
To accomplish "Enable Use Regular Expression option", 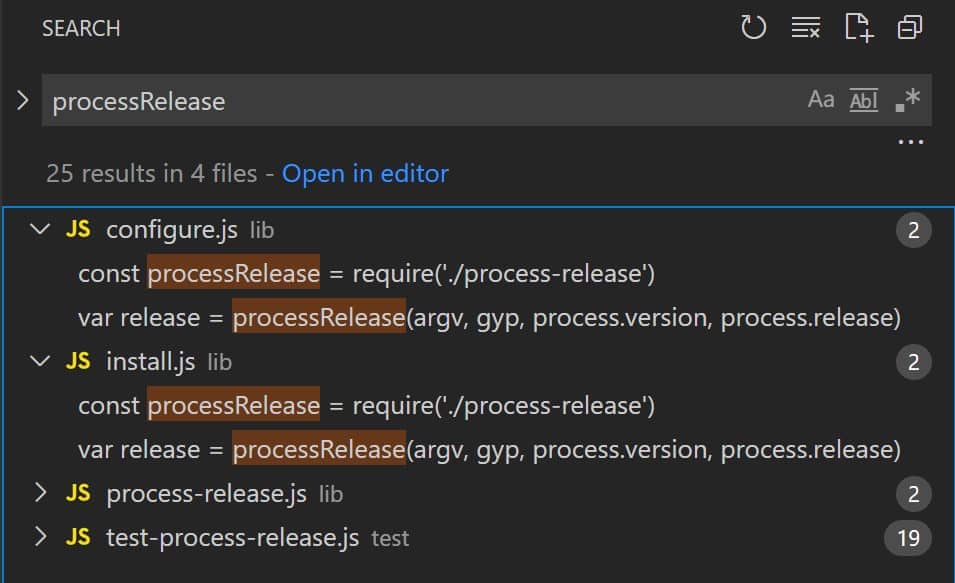I will tap(906, 100).
